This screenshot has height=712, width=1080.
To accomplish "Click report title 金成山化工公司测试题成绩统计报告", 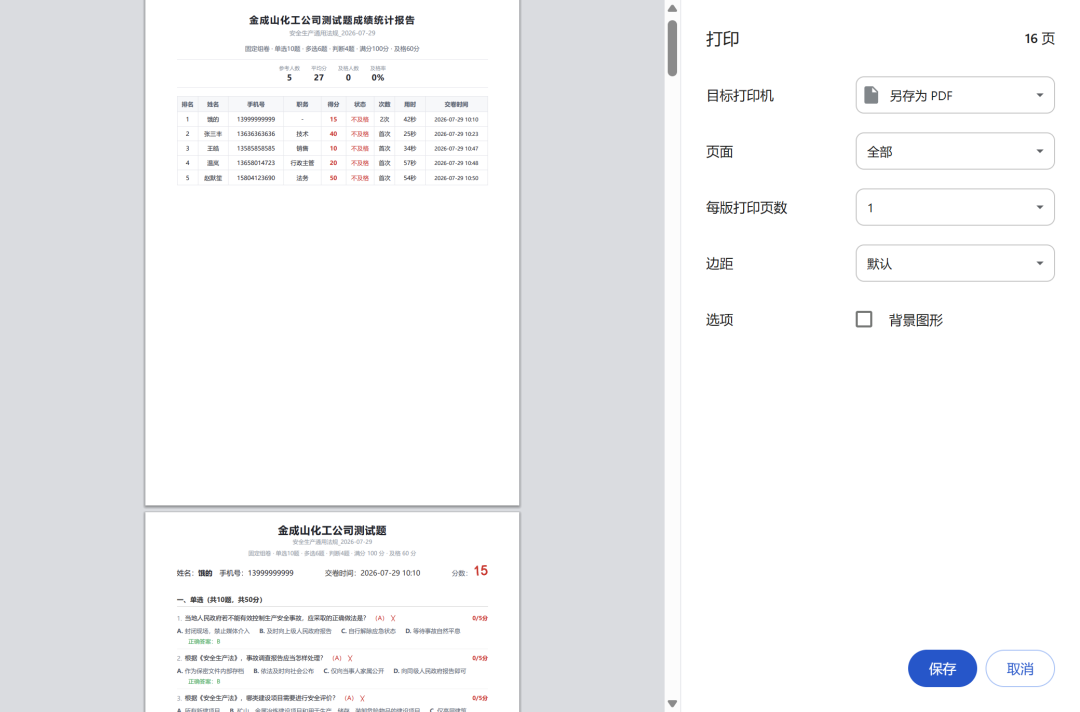I will tap(332, 20).
